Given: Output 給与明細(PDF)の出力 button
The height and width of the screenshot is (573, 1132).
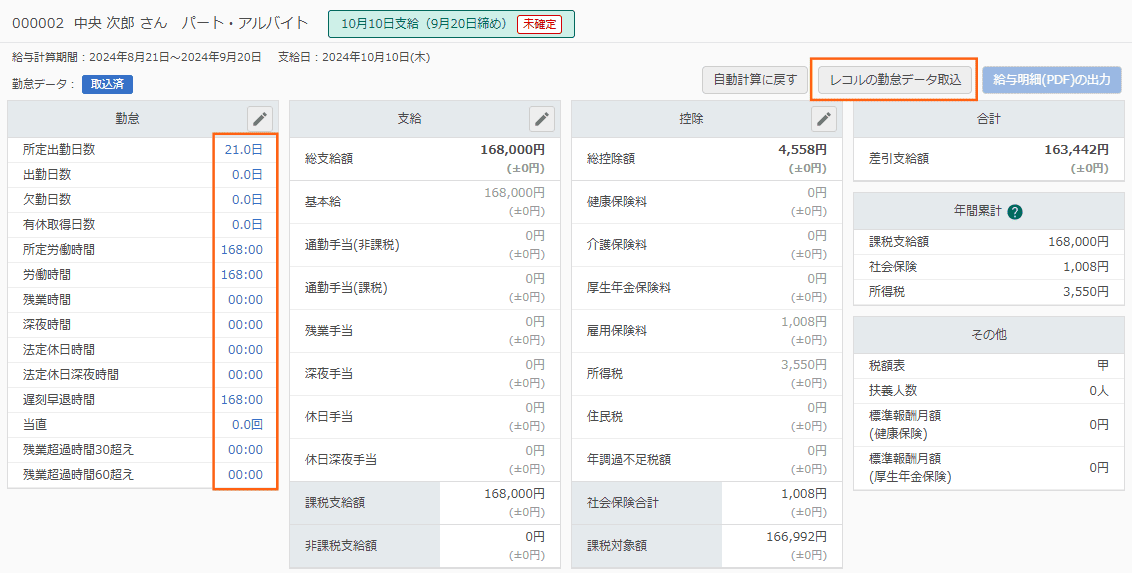Looking at the screenshot, I should click(x=1051, y=80).
